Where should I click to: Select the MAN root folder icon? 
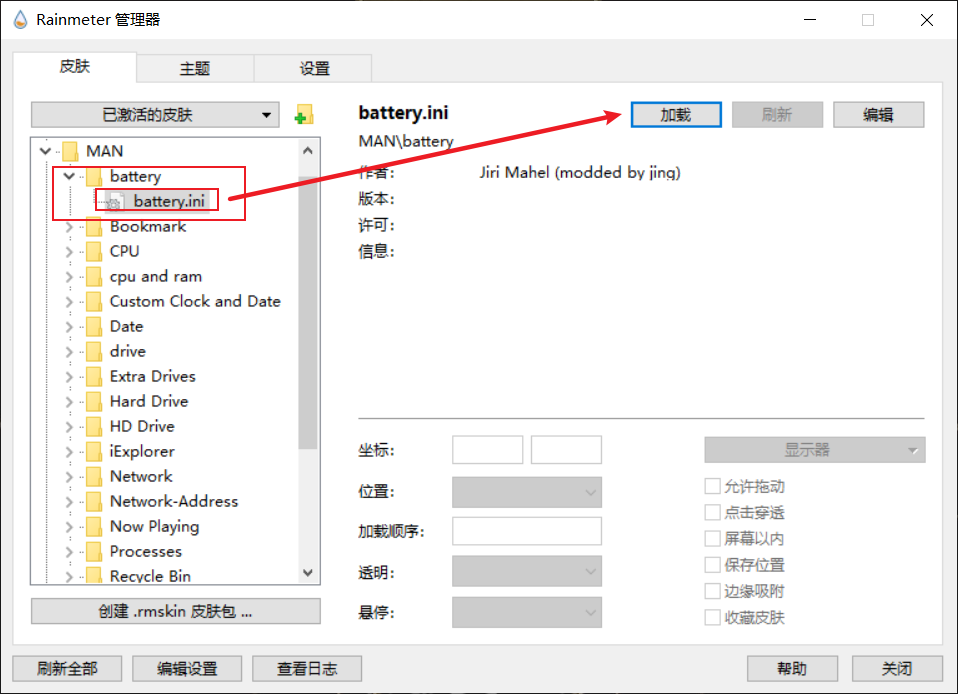click(70, 151)
